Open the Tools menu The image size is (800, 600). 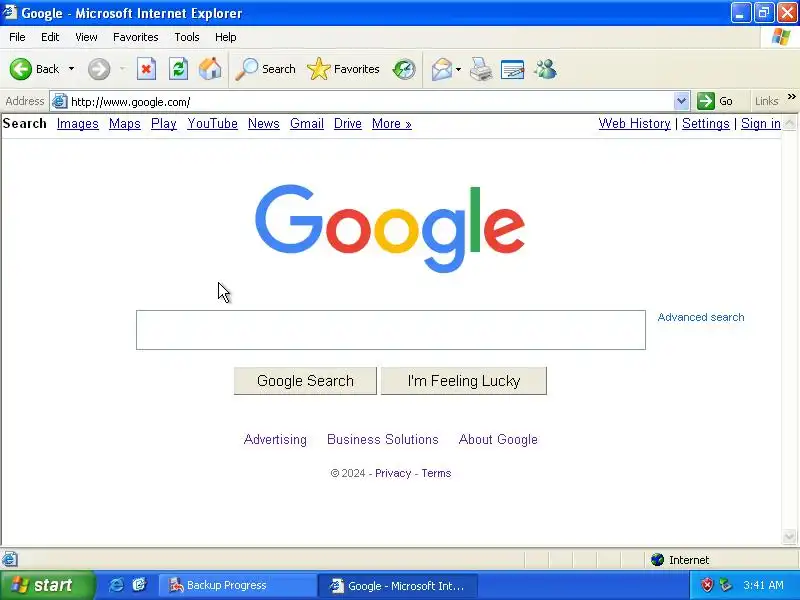coord(187,37)
